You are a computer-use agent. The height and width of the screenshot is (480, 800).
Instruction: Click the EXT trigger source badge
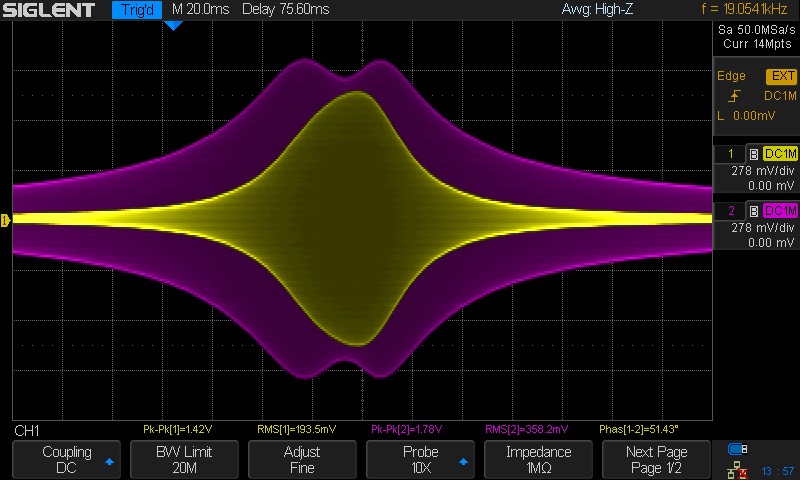coord(780,76)
